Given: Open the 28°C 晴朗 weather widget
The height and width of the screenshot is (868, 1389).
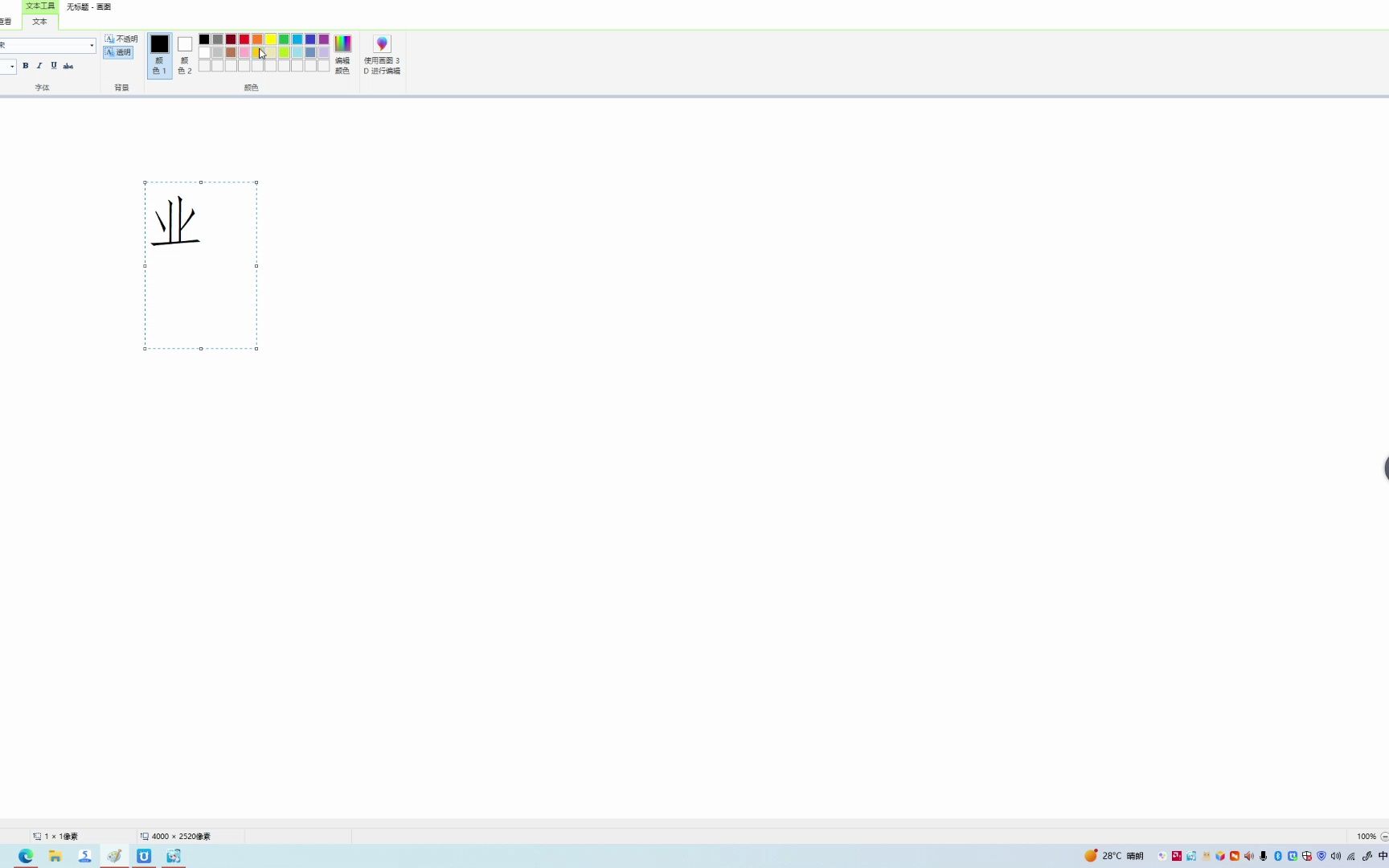Looking at the screenshot, I should tap(1114, 856).
